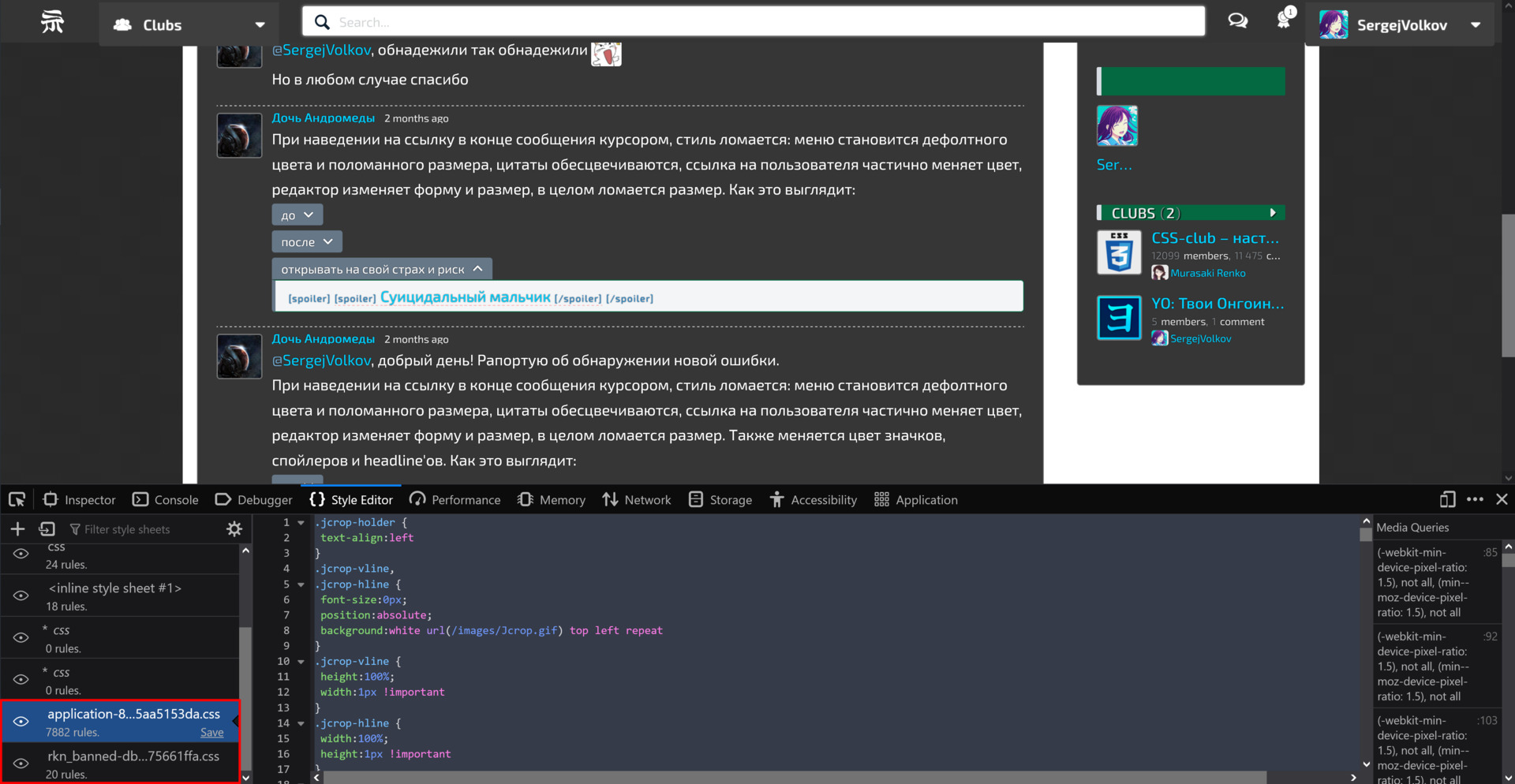Open devtools more options ellipsis menu
Image resolution: width=1515 pixels, height=784 pixels.
pos(1475,499)
